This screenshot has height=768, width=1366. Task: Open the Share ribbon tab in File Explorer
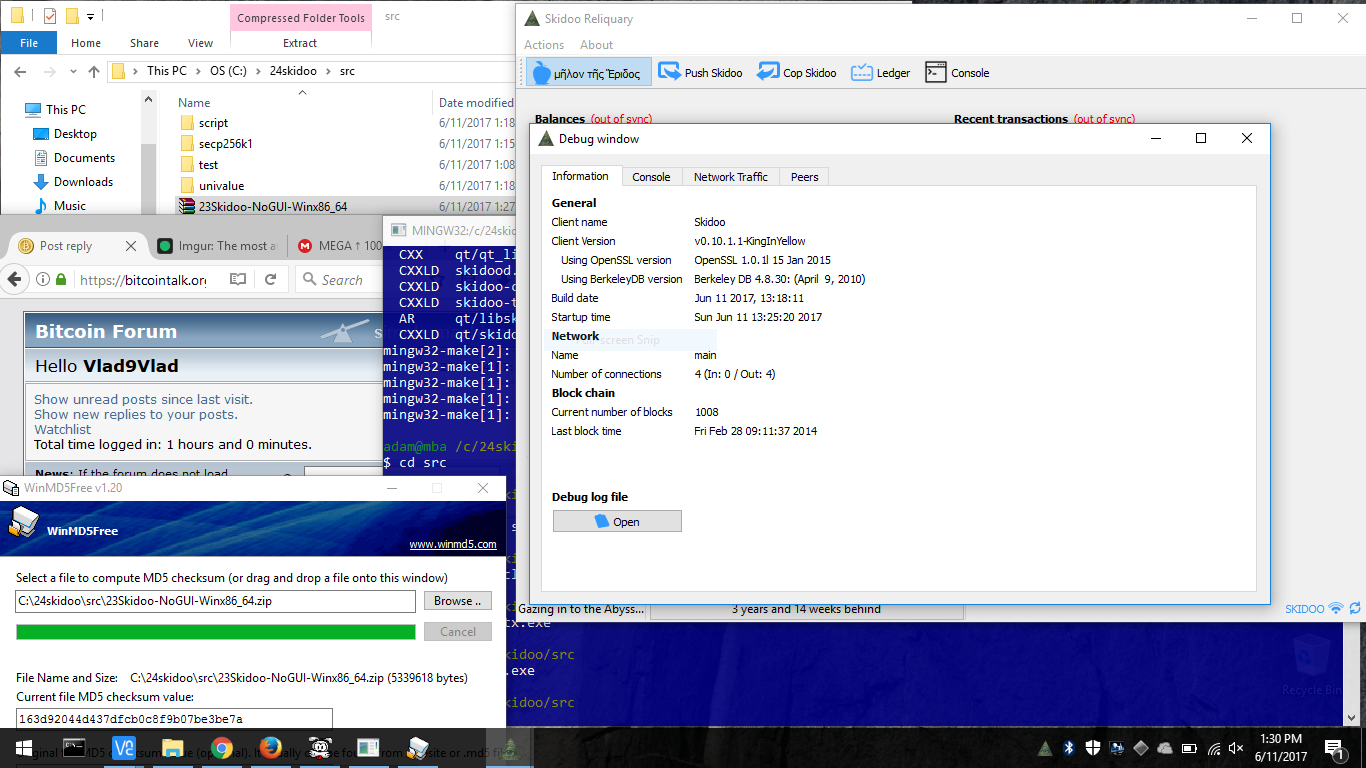pyautogui.click(x=144, y=43)
